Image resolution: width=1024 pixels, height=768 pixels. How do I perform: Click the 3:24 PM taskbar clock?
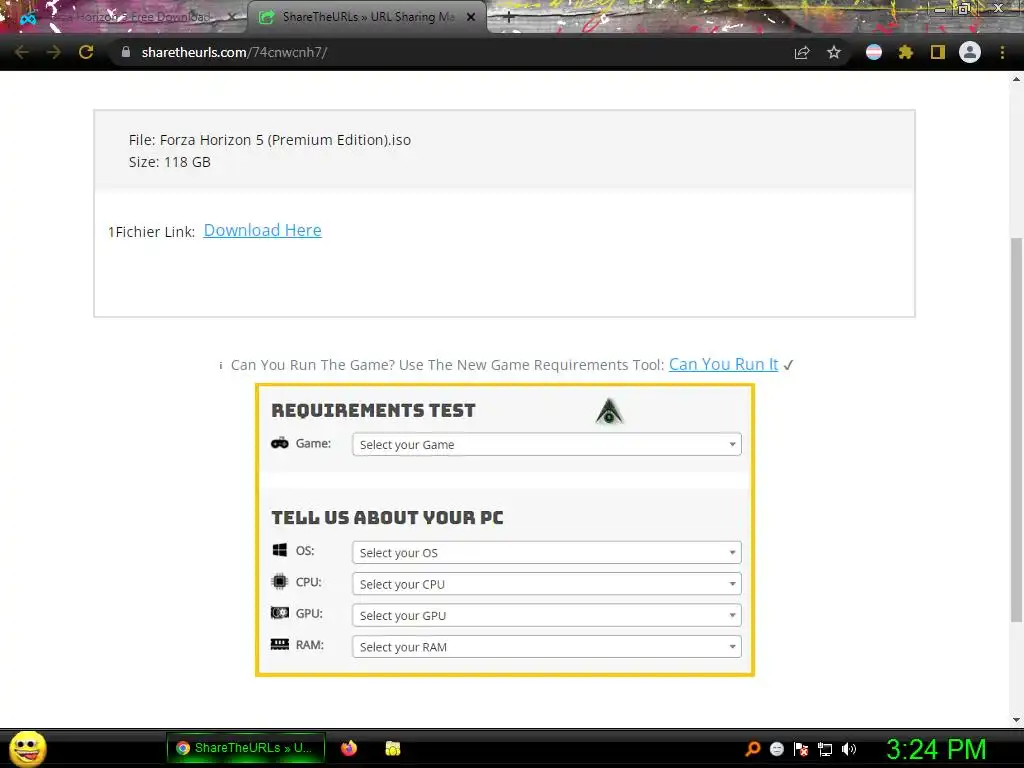pos(936,749)
